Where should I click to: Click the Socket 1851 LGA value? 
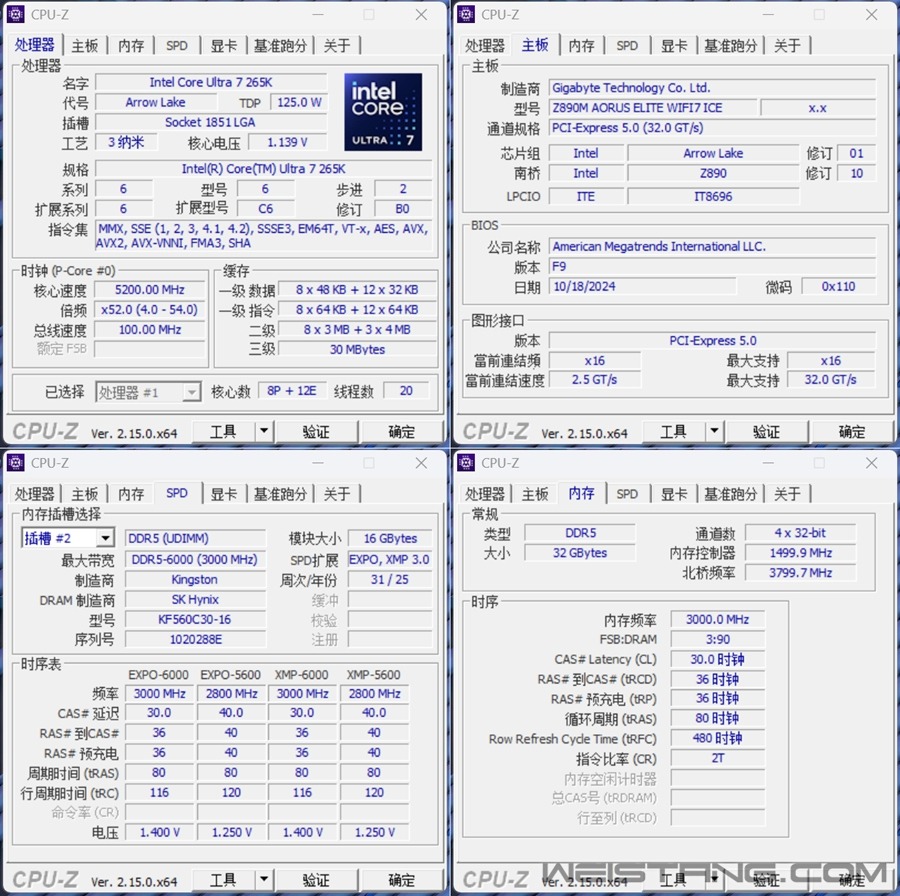(x=211, y=122)
